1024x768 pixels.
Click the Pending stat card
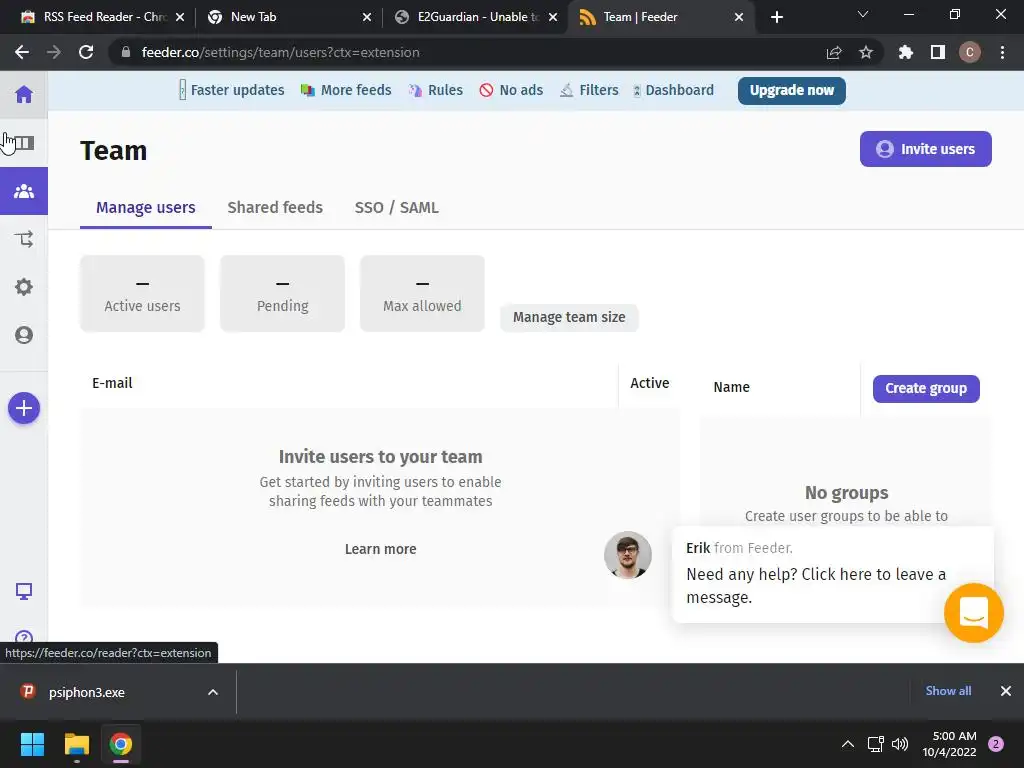pos(282,293)
